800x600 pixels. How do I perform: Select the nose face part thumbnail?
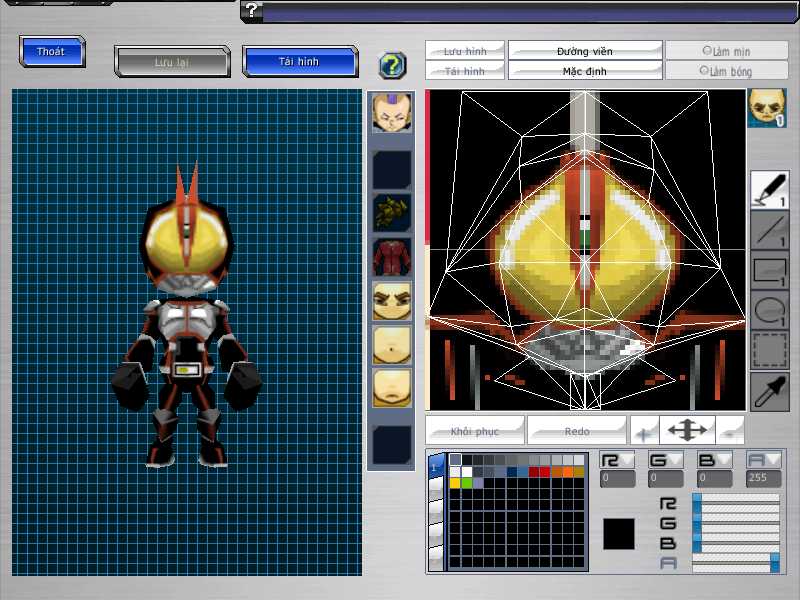(391, 345)
